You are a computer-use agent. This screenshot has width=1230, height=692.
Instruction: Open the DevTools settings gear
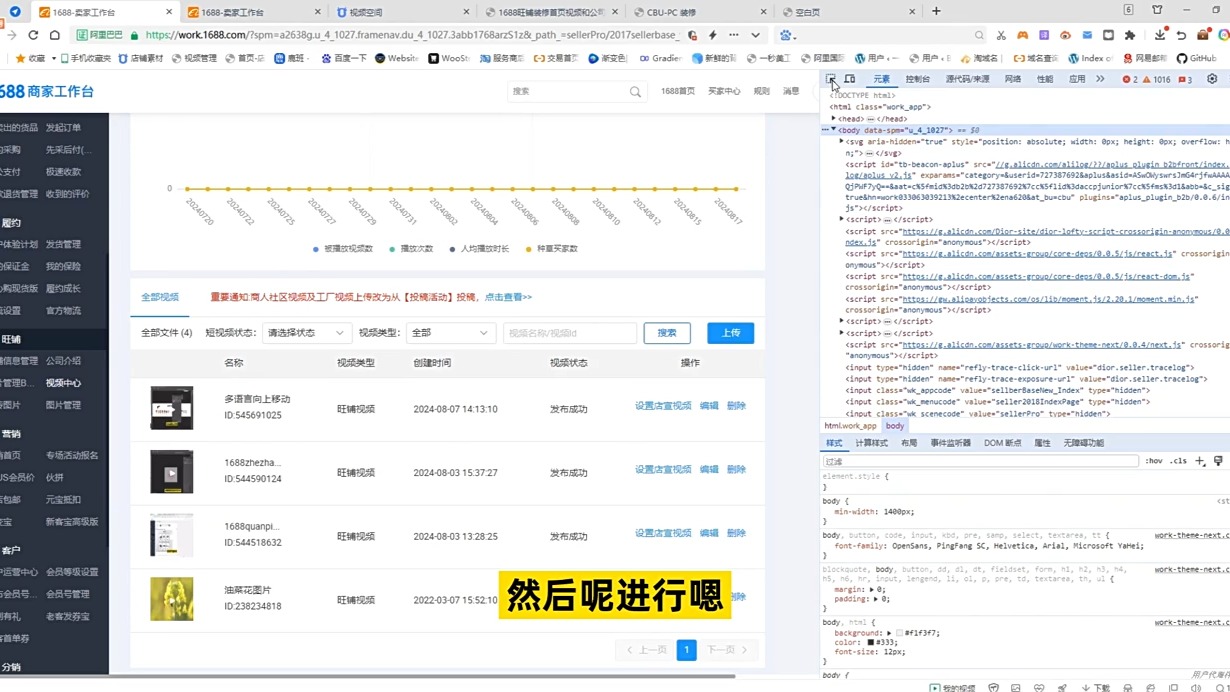click(x=1210, y=79)
